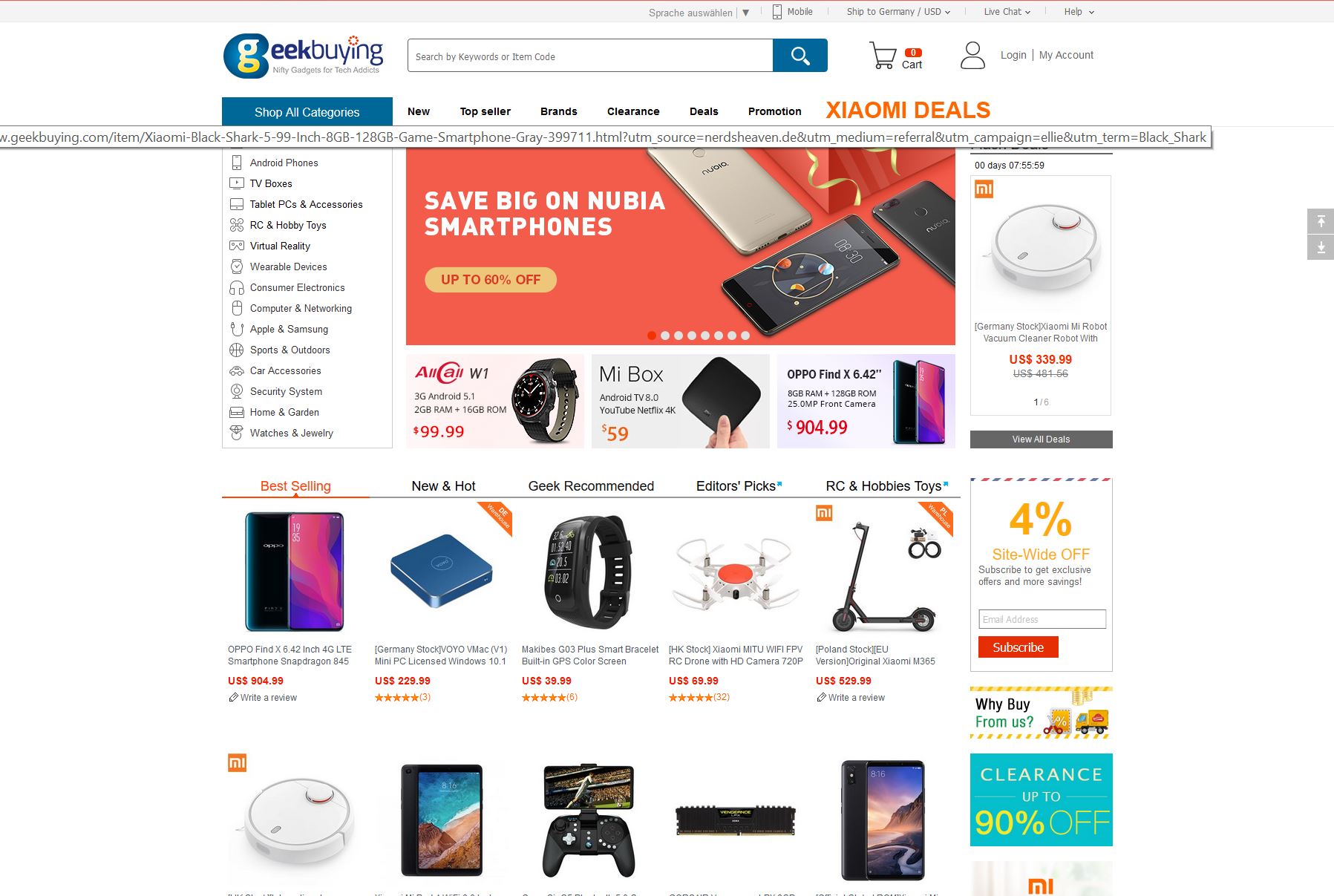Click the Mobile phone icon in top bar
Viewport: 1334px width, 896px height.
click(777, 12)
